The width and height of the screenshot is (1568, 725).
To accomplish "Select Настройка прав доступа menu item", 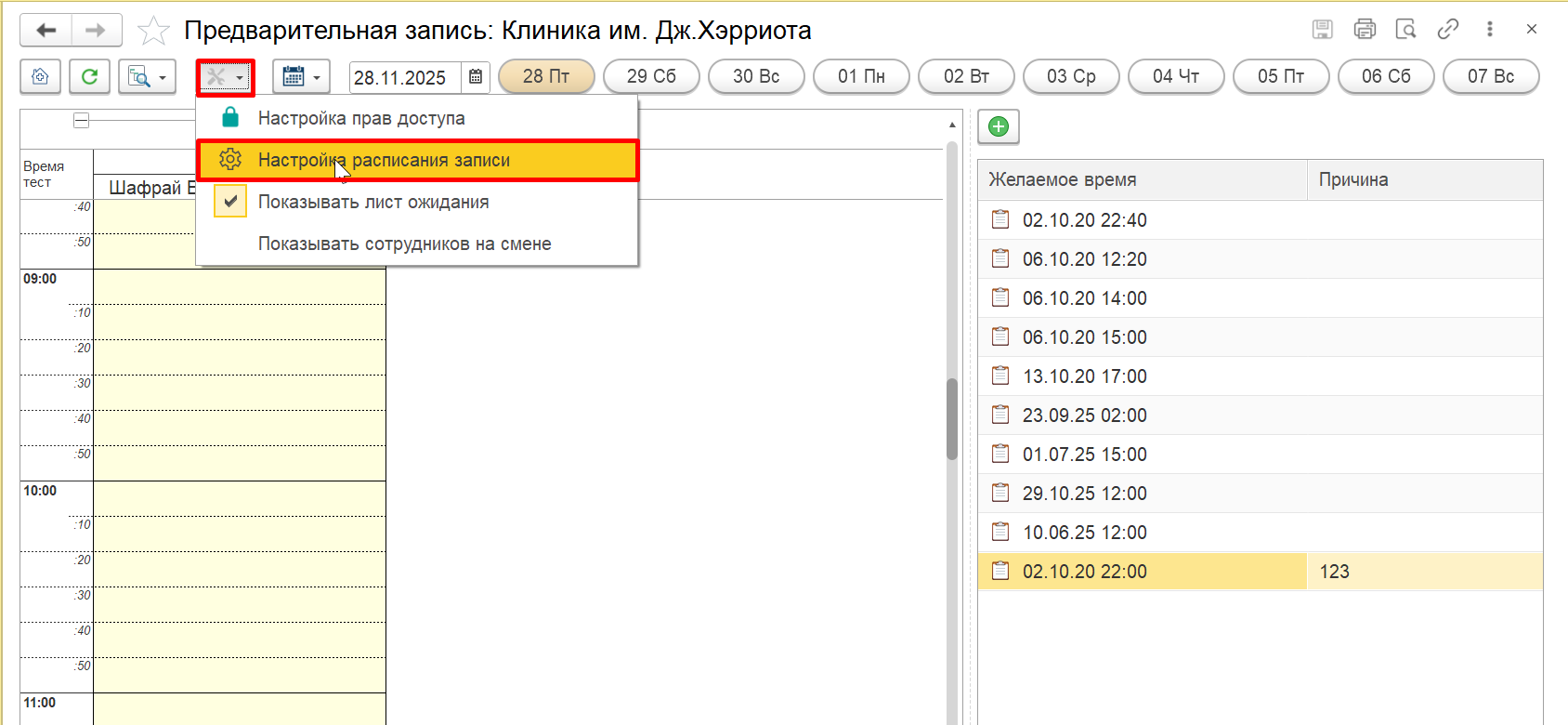I will pos(361,118).
